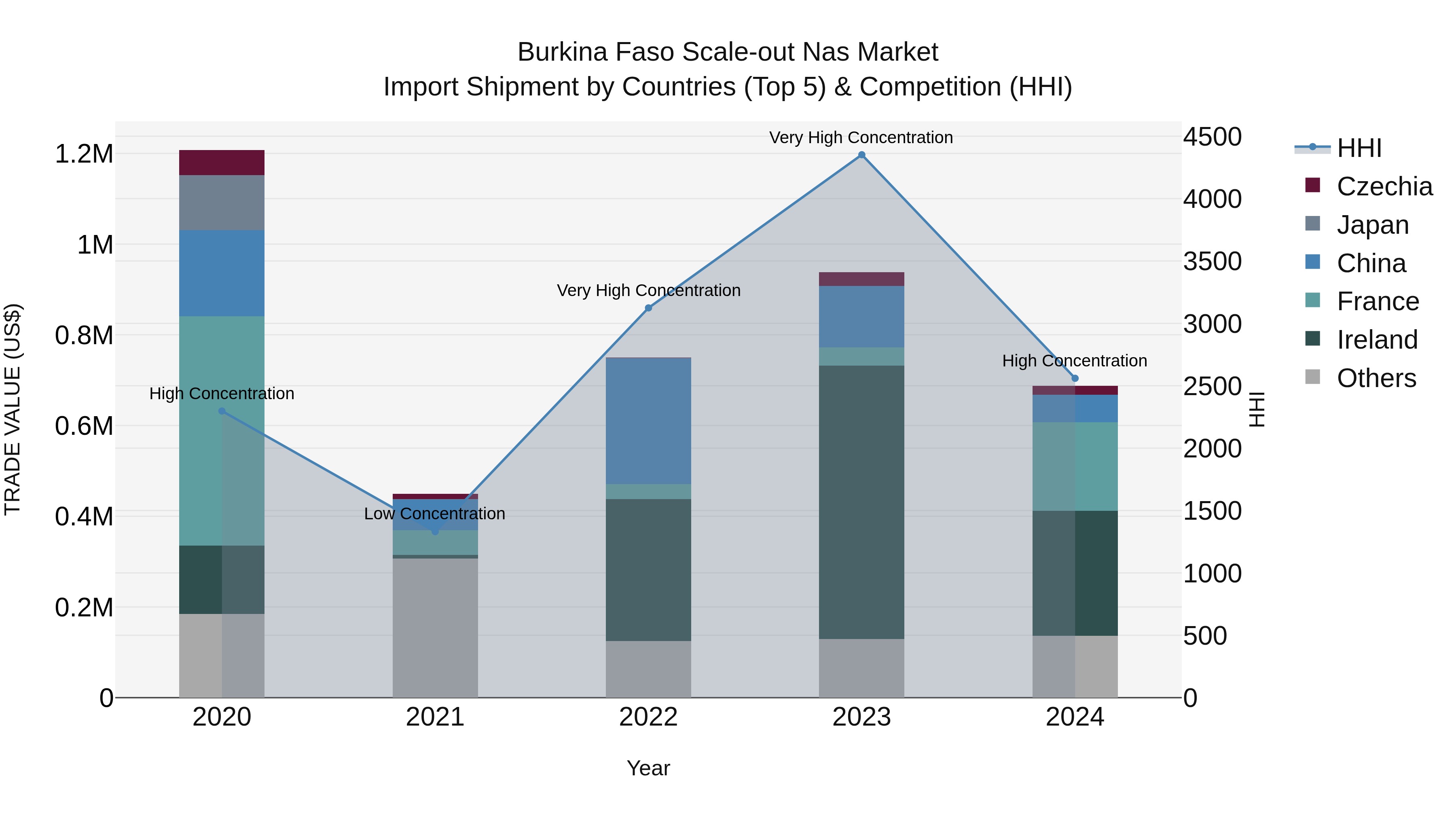
Task: Click the 2020 Czechia bar segment
Action: click(222, 163)
